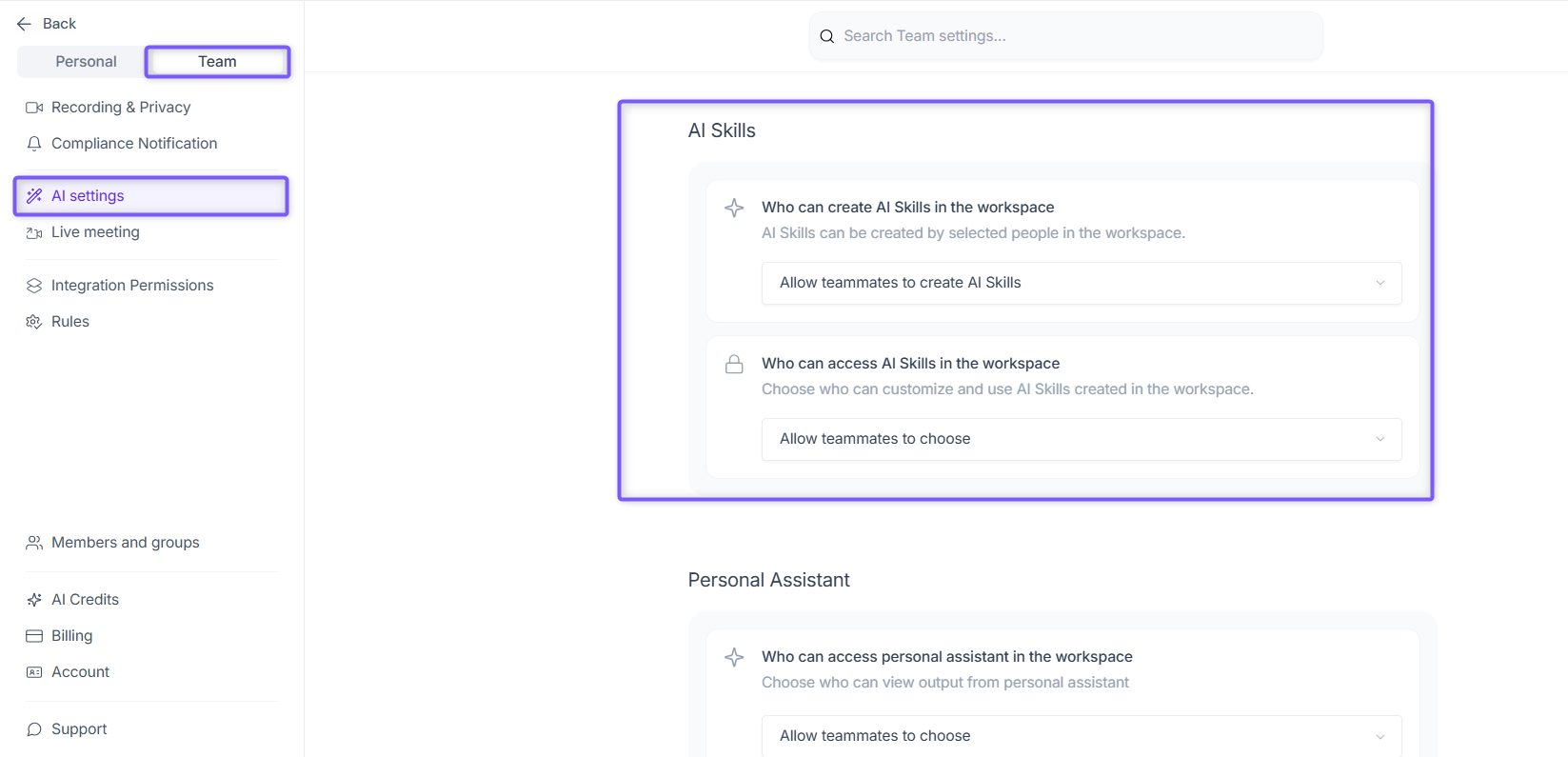Switch to the Personal tab
Viewport: 1568px width, 757px height.
(x=86, y=62)
